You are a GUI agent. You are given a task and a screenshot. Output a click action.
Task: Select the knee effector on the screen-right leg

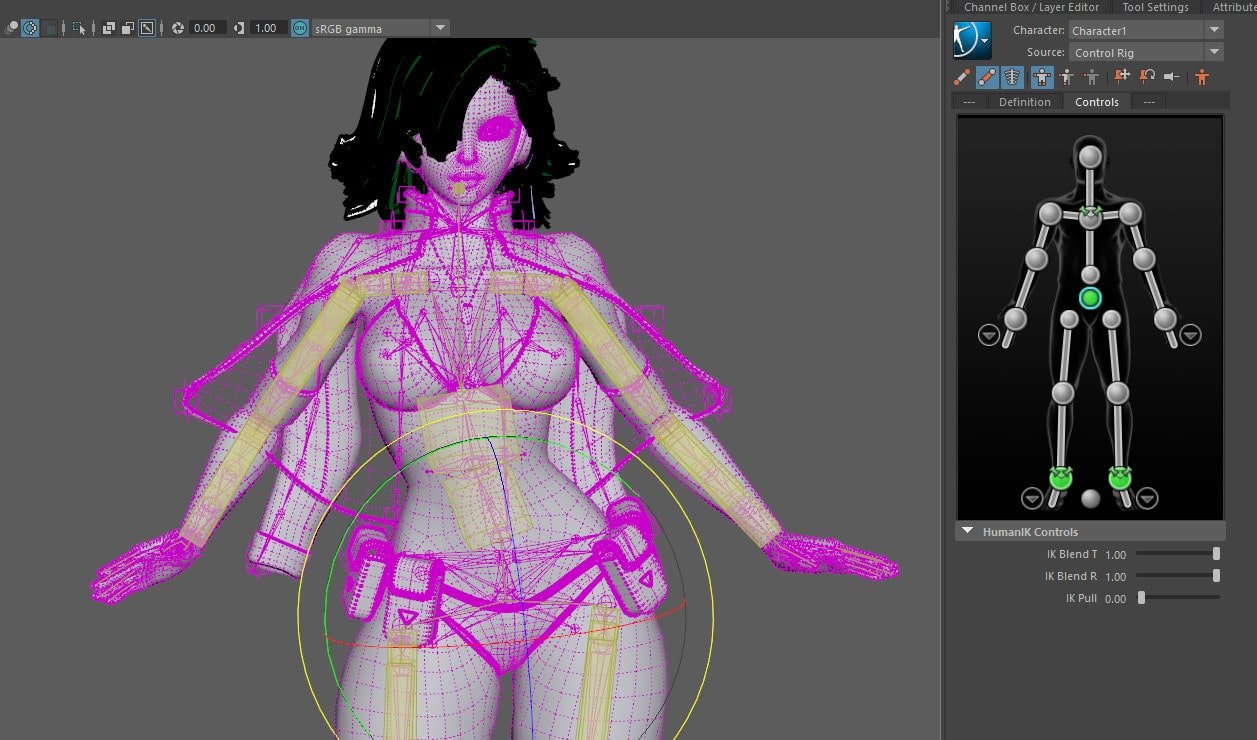coord(1118,393)
